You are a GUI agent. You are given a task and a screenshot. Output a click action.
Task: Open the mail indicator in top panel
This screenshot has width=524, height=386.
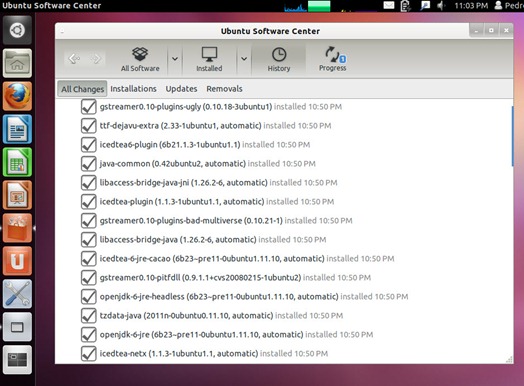389,5
